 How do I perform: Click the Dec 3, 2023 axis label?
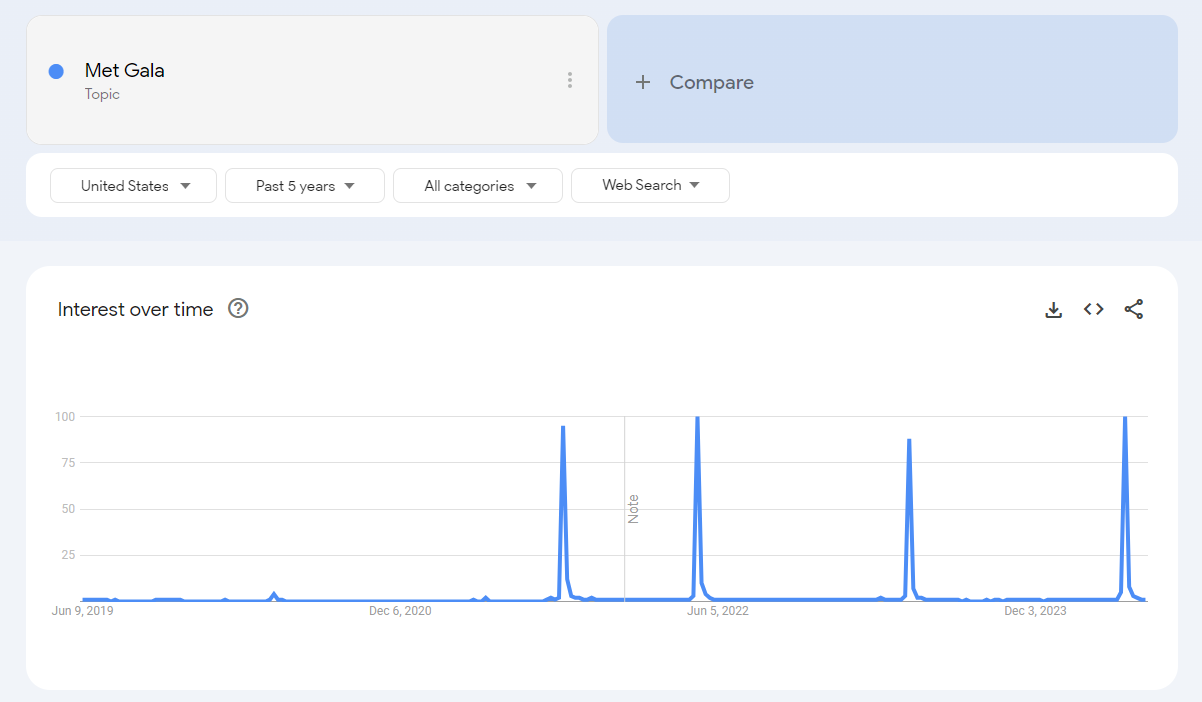1035,611
